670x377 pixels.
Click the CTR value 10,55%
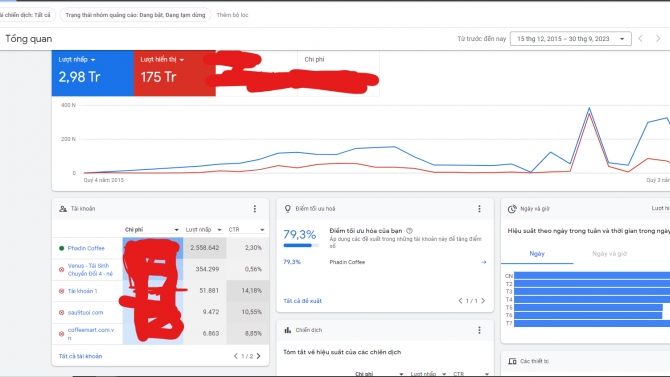point(251,312)
